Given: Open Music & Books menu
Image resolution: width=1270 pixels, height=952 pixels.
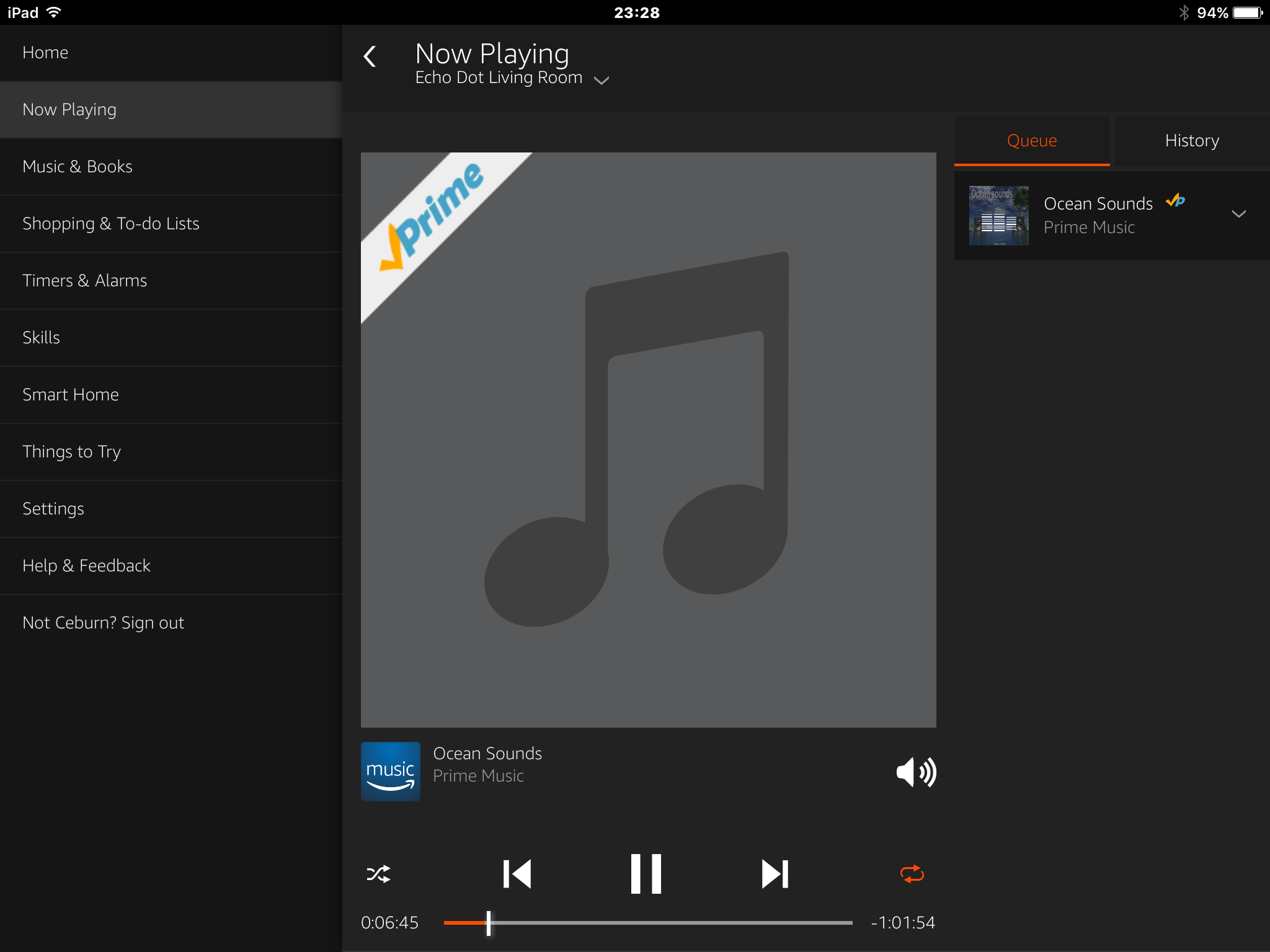Looking at the screenshot, I should click(171, 167).
